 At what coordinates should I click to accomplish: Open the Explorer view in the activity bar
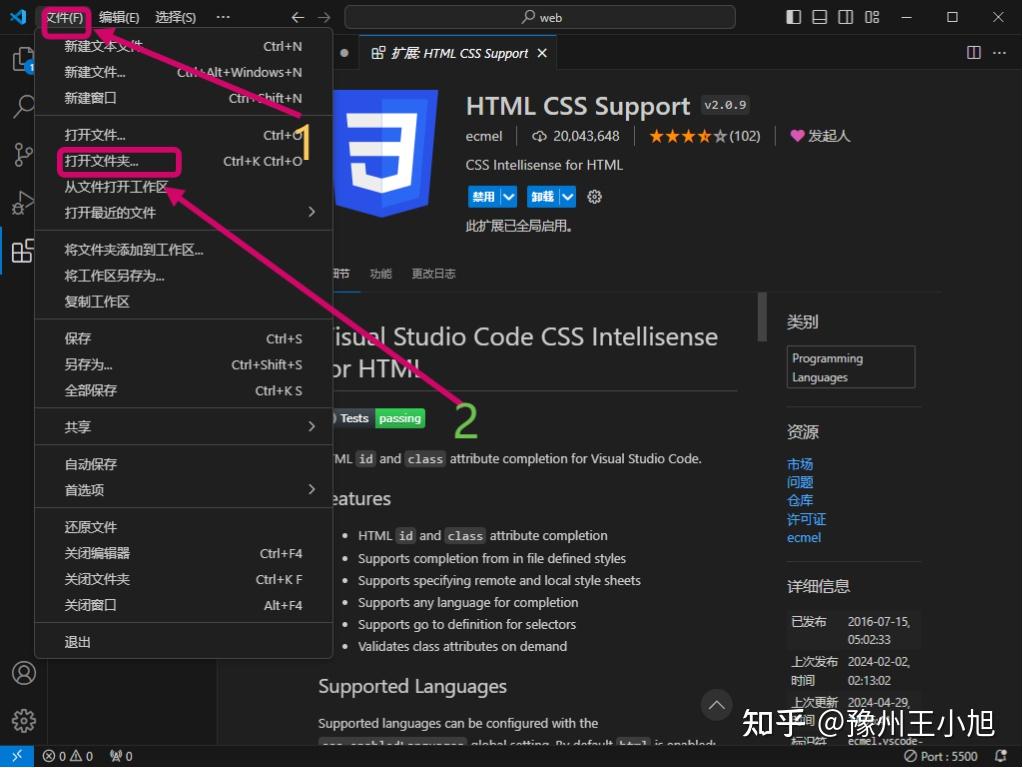point(22,60)
